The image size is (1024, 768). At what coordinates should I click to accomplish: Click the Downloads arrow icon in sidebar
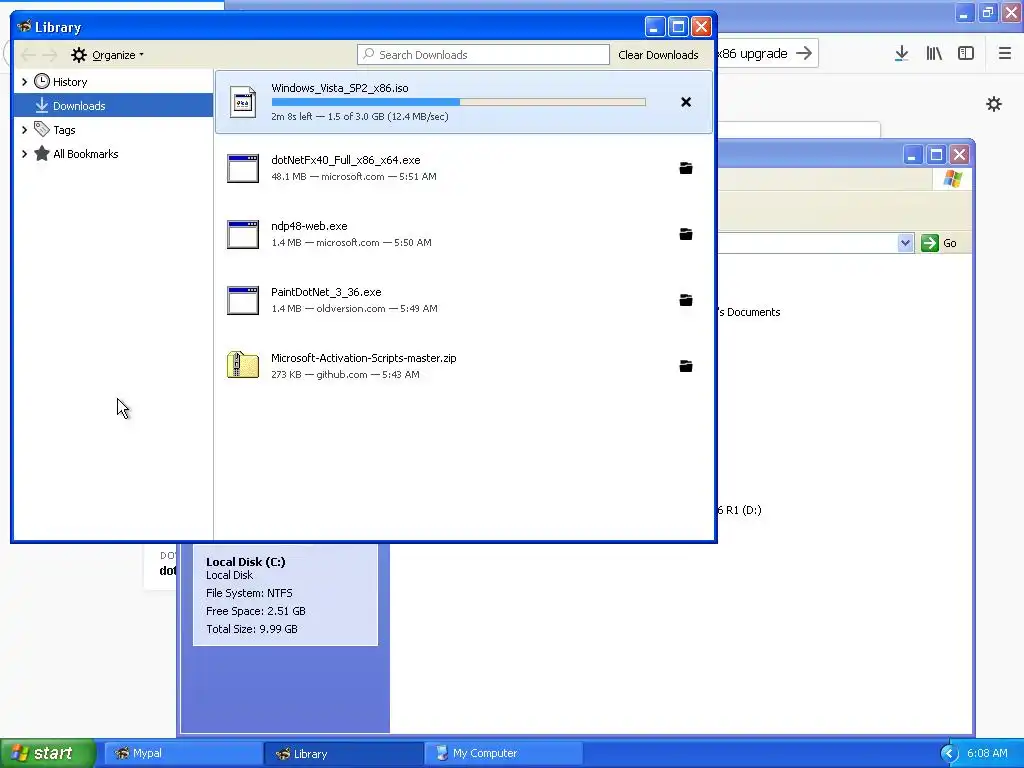click(x=42, y=105)
